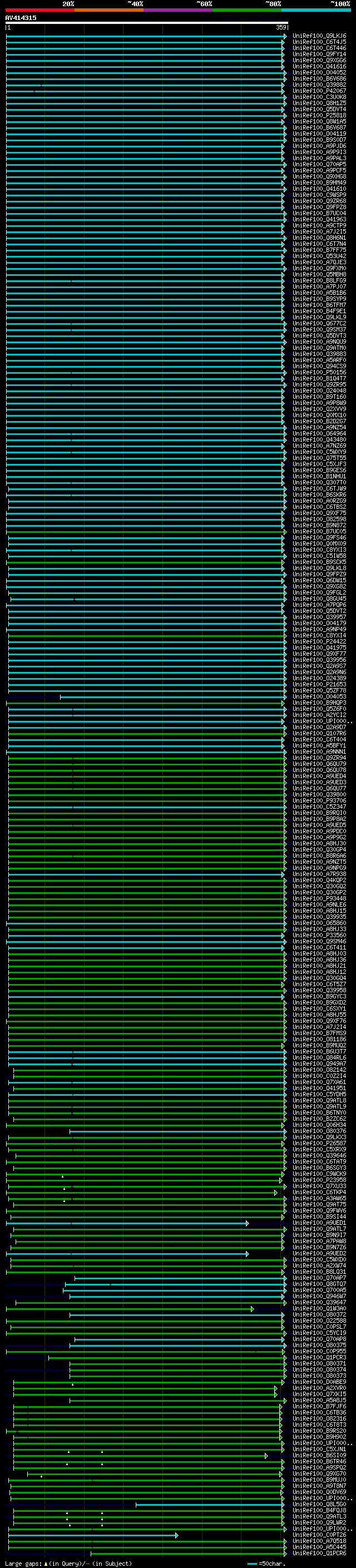The height and width of the screenshot is (1568, 356).
Task: Click the cyan ~100% identity legend segment
Action: point(317,10)
